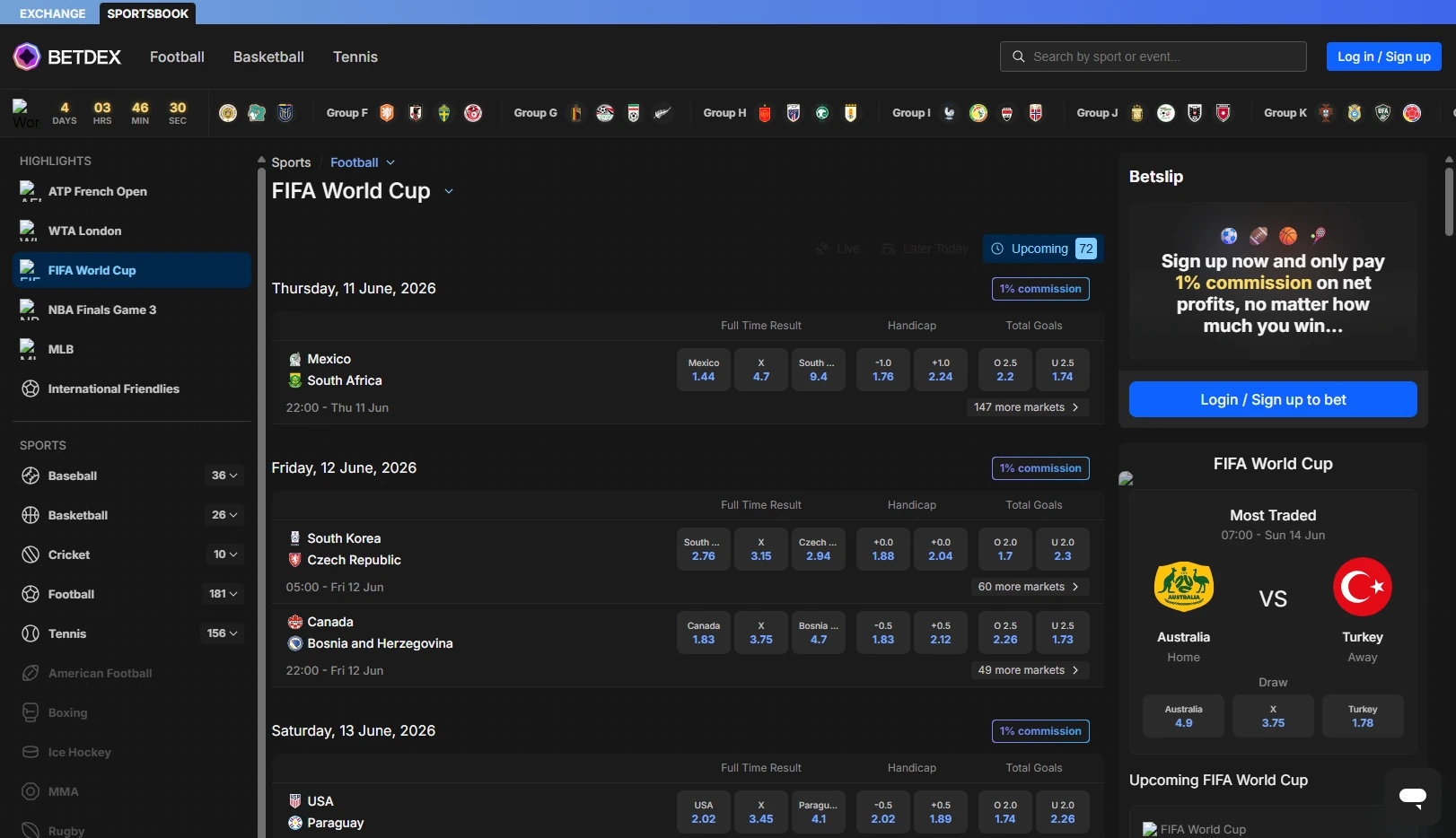Click the Australia team crest
The image size is (1456, 838).
click(1183, 587)
